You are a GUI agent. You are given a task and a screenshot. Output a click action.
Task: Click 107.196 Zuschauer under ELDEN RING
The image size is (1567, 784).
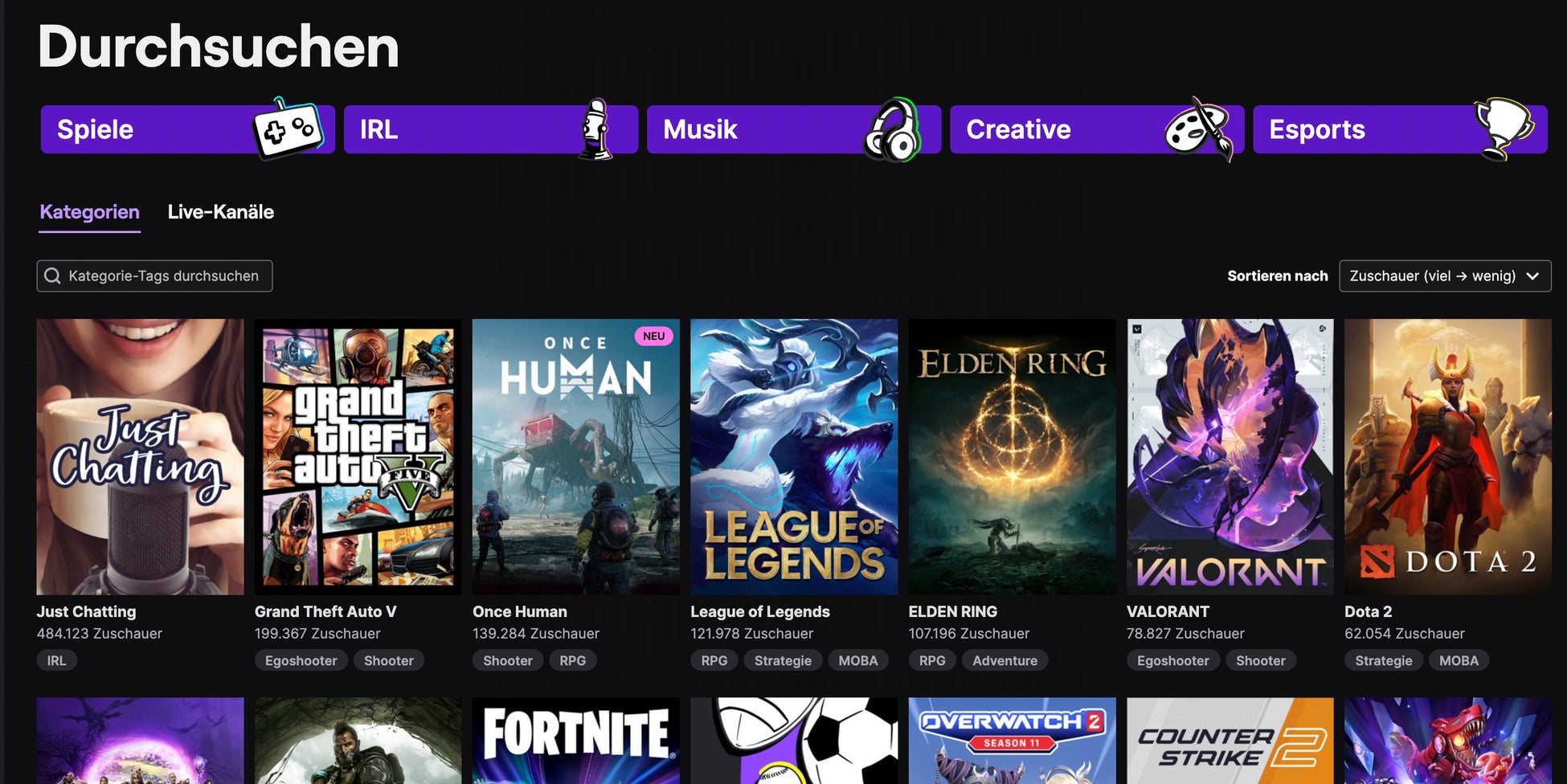point(969,634)
